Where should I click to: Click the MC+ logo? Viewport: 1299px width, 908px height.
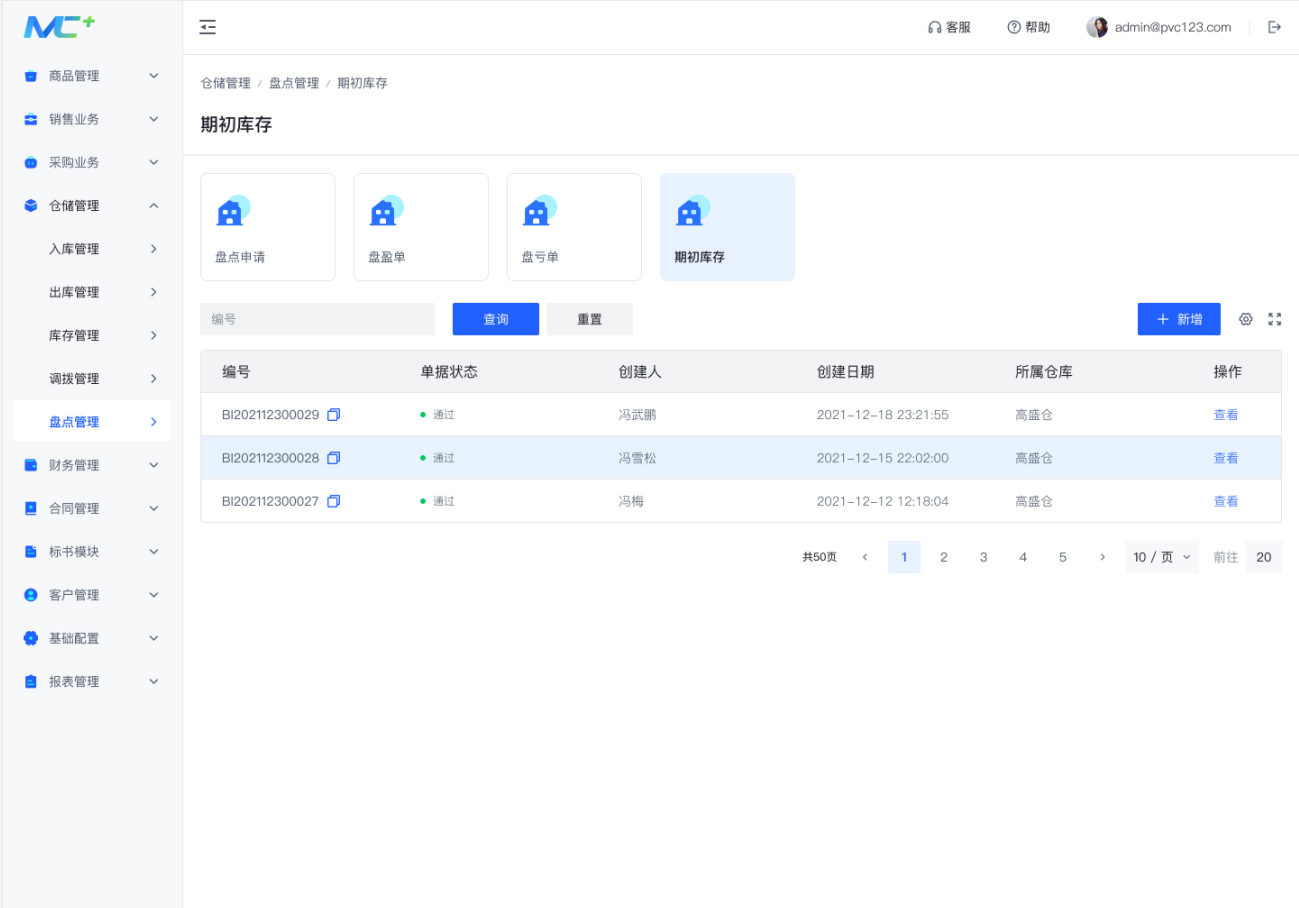pos(59,27)
